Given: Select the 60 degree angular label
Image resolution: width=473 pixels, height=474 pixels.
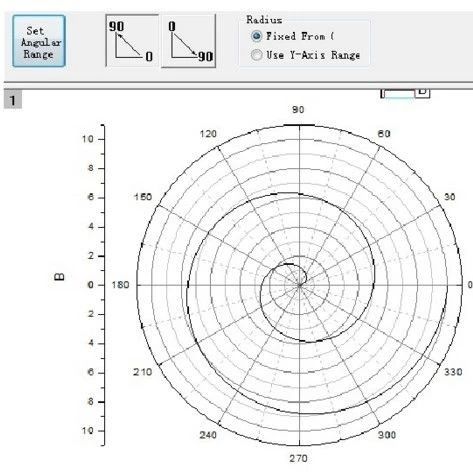Looking at the screenshot, I should (x=384, y=134).
